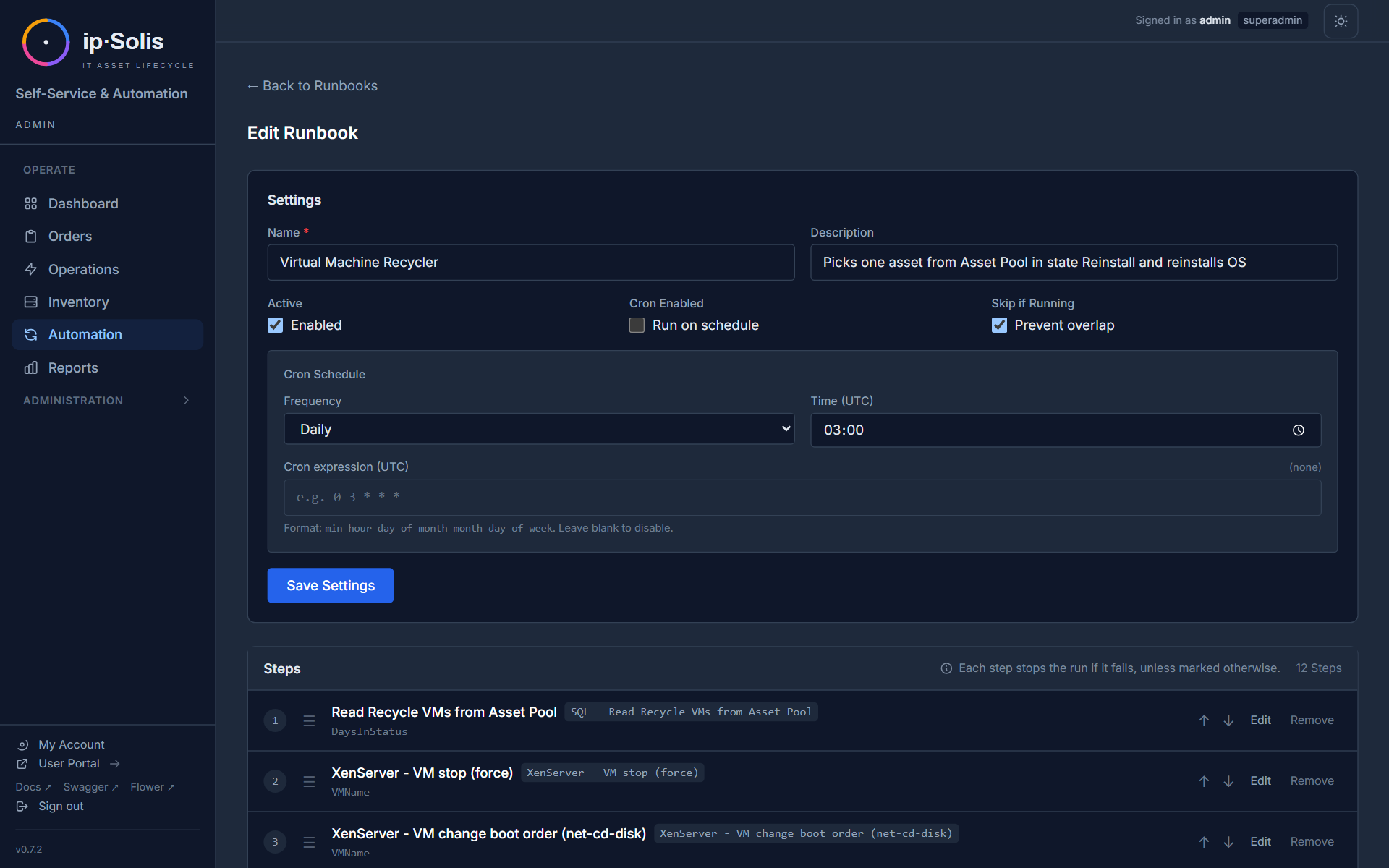Go to Orders in sidebar
This screenshot has width=1389, height=868.
(x=107, y=237)
